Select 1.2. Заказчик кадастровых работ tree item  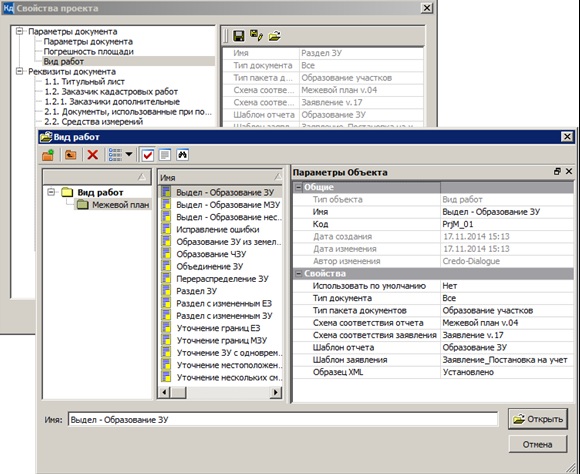click(x=111, y=91)
